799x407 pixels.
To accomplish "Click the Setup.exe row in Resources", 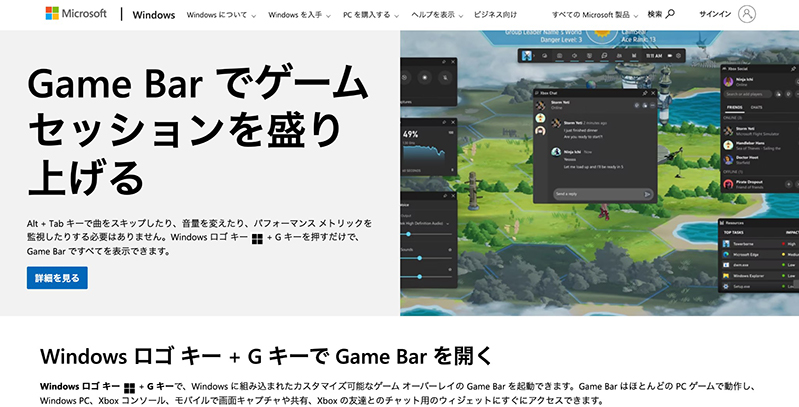I will point(759,286).
